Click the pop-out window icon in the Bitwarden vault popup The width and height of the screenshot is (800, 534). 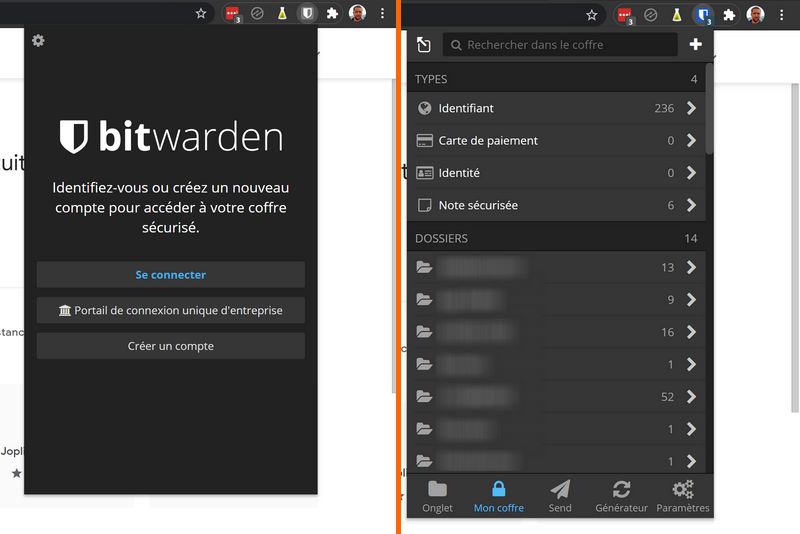tap(423, 45)
